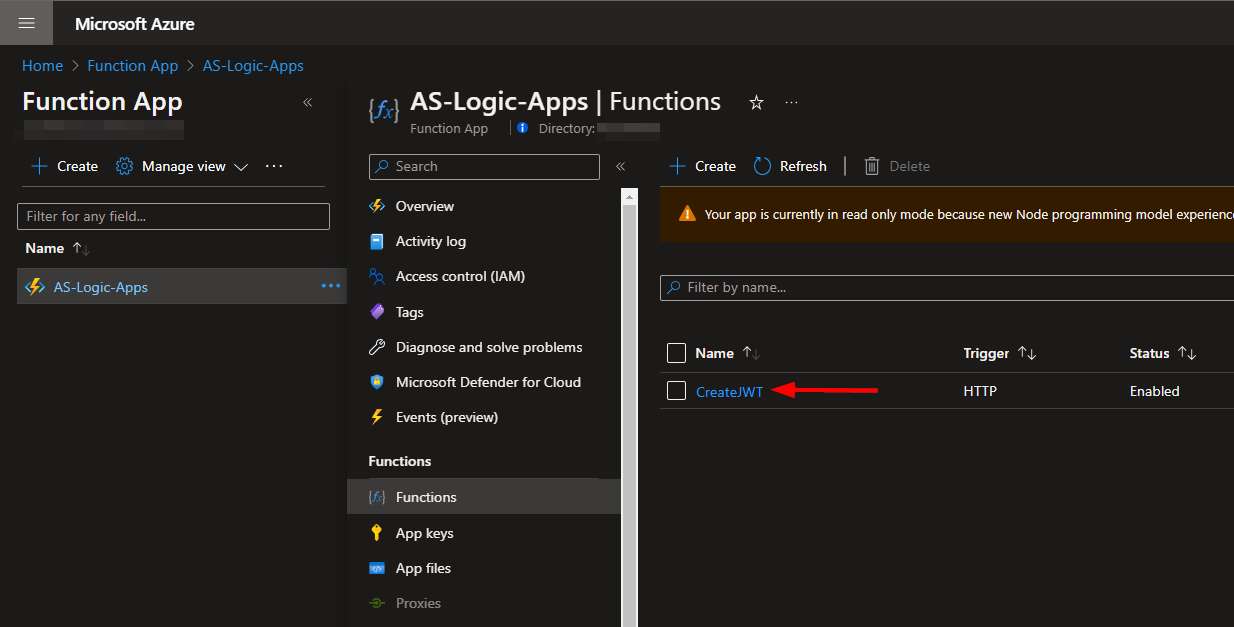Click the Activity log notebook icon
Viewport: 1234px width, 627px height.
pyautogui.click(x=377, y=241)
